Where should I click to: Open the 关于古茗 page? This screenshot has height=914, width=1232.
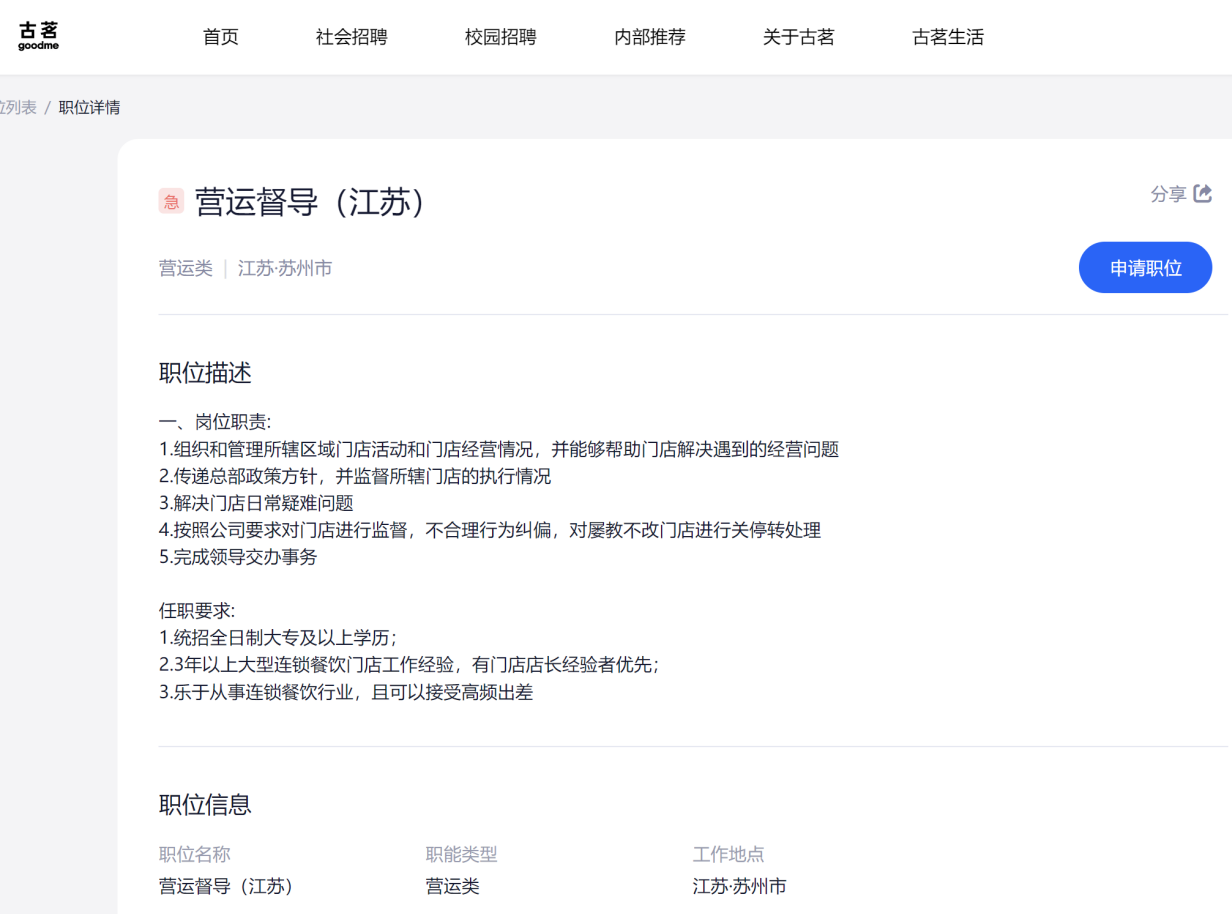pos(798,38)
